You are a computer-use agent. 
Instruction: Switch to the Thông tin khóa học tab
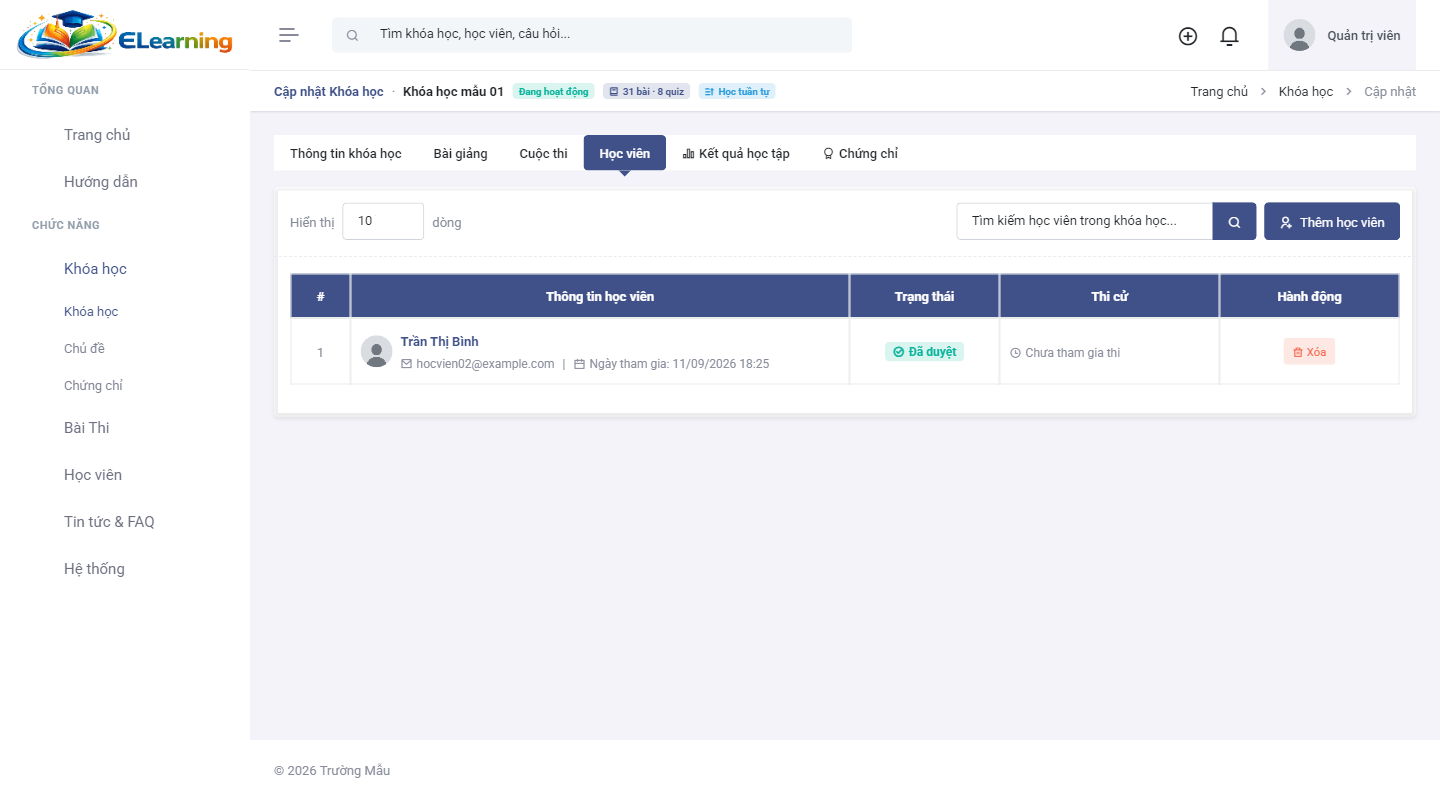click(x=346, y=153)
